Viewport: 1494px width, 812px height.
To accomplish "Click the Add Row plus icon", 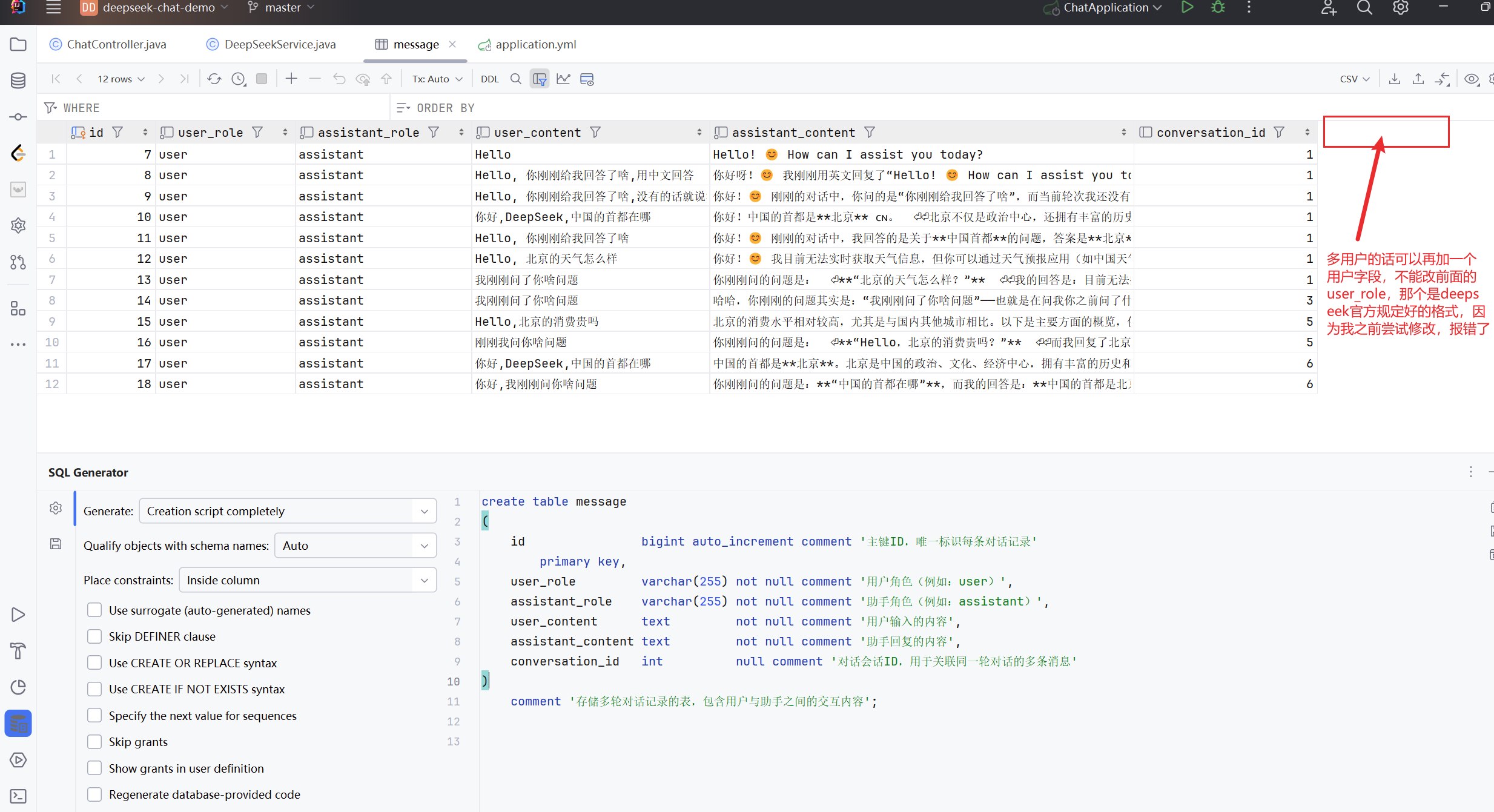I will tap(291, 79).
